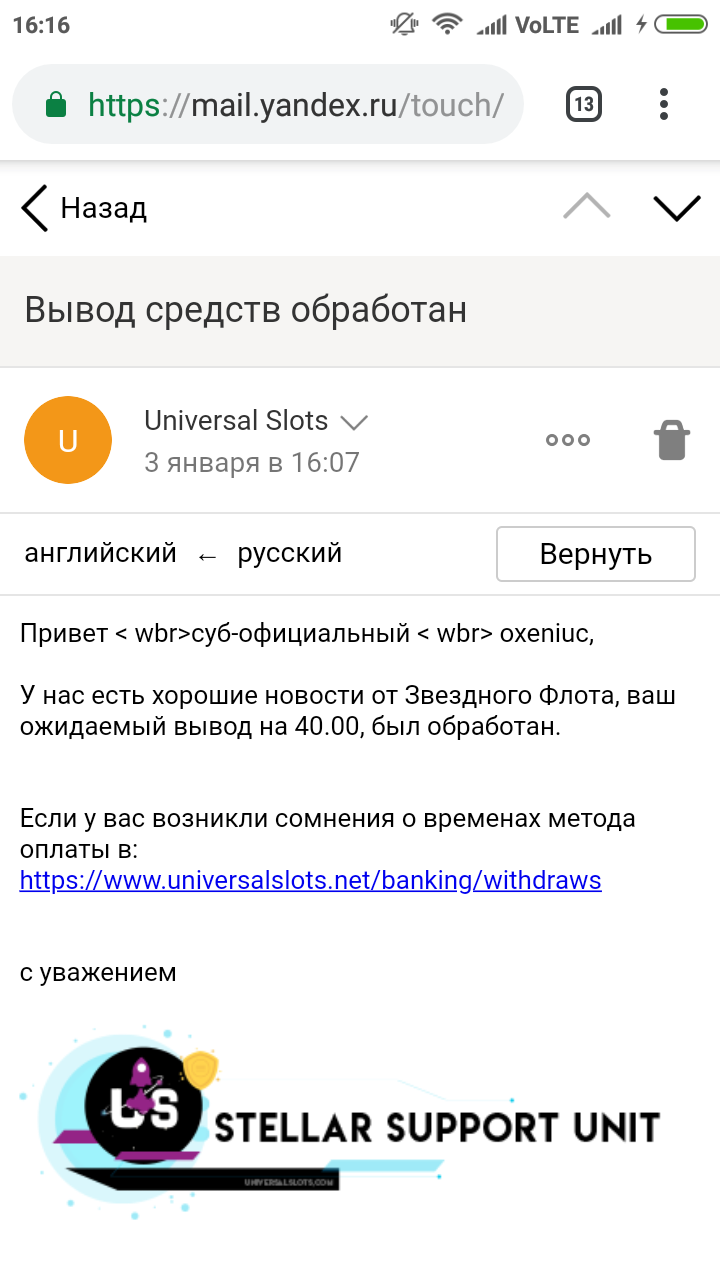This screenshot has height=1280, width=720.
Task: Tap the Wi-Fi icon in status bar
Action: coord(447,25)
